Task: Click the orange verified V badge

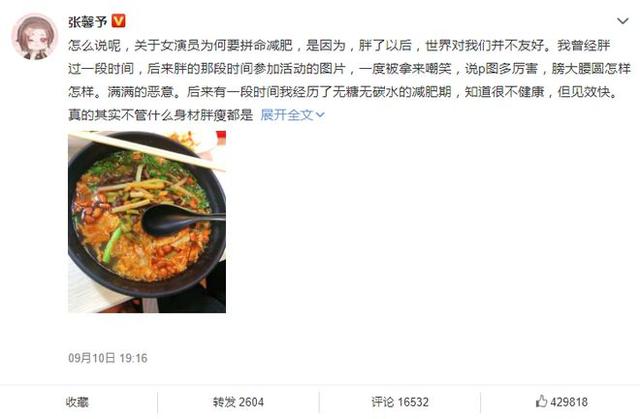Action: [x=118, y=20]
